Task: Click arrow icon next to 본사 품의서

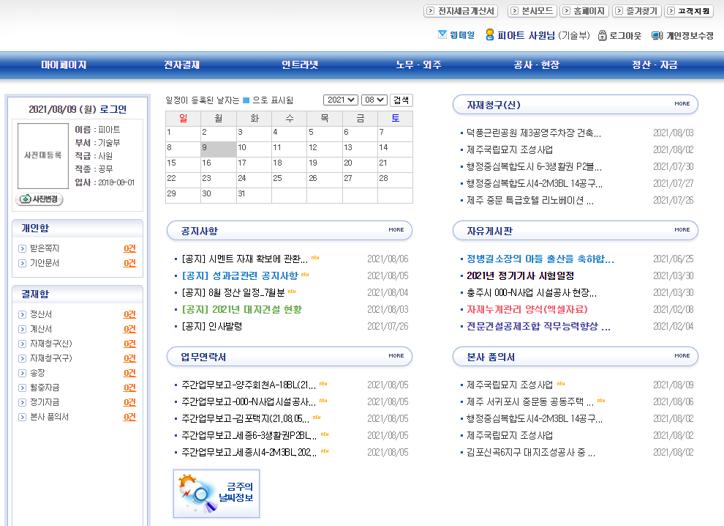Action: click(22, 417)
